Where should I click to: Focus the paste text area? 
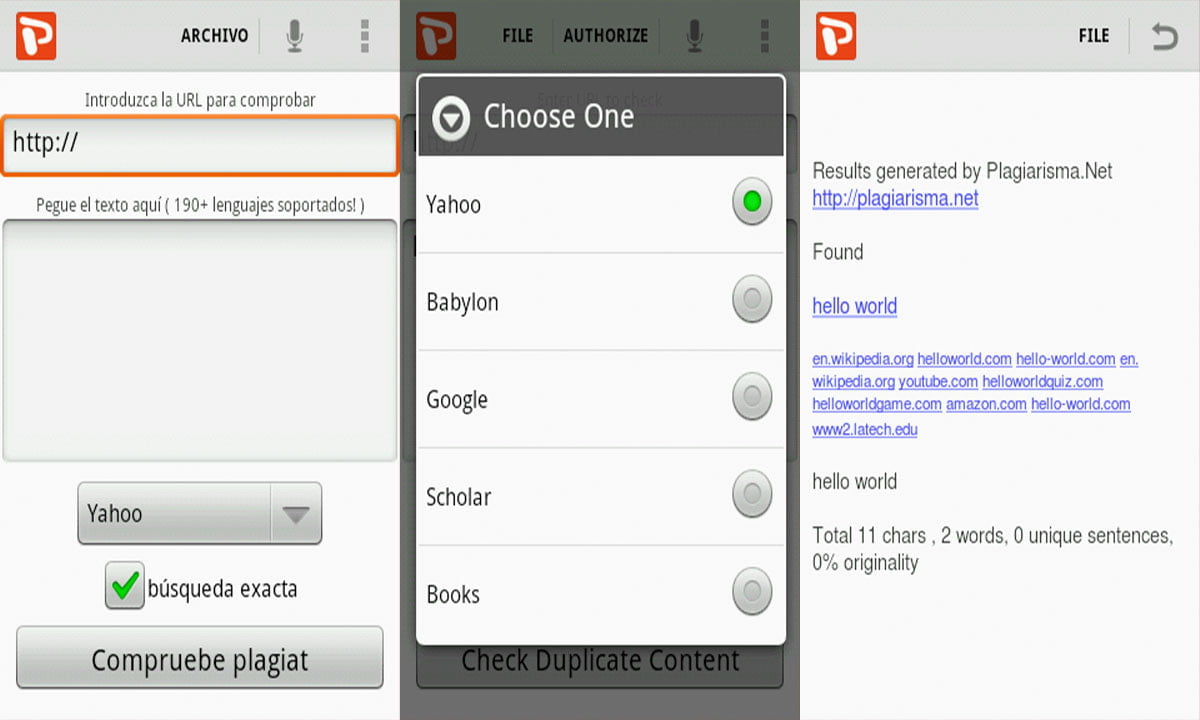pos(200,341)
